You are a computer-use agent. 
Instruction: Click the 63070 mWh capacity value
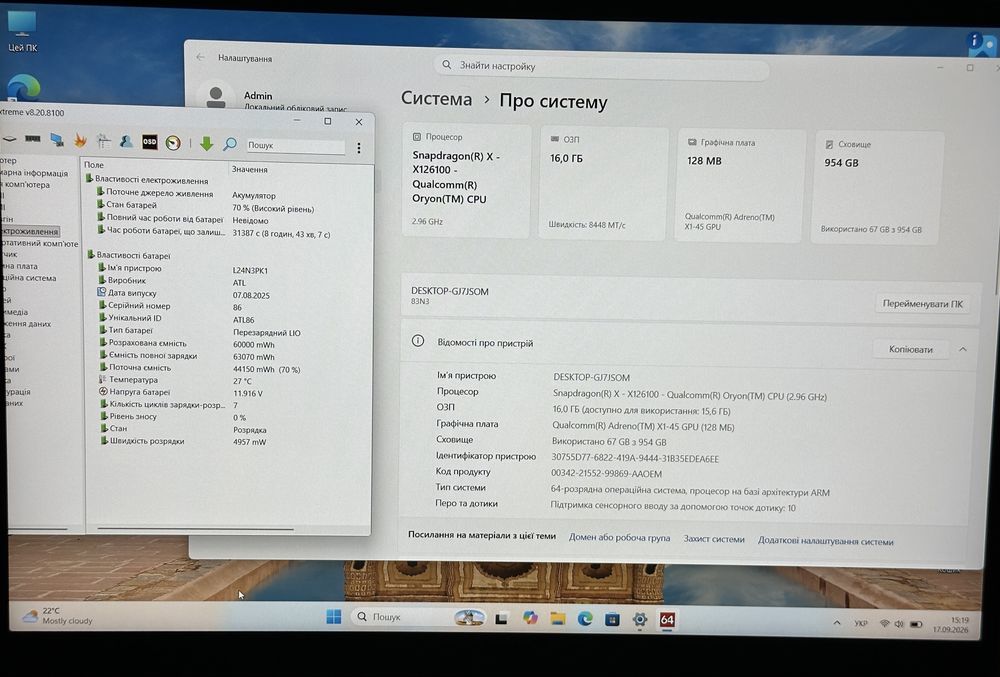(x=254, y=357)
